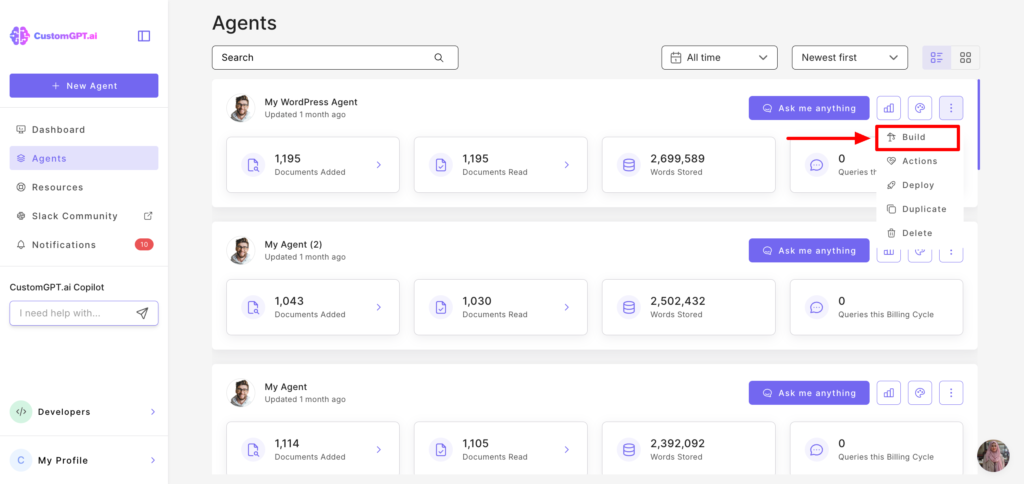
Task: Open the palette icon for My WordPress Agent
Action: point(919,108)
